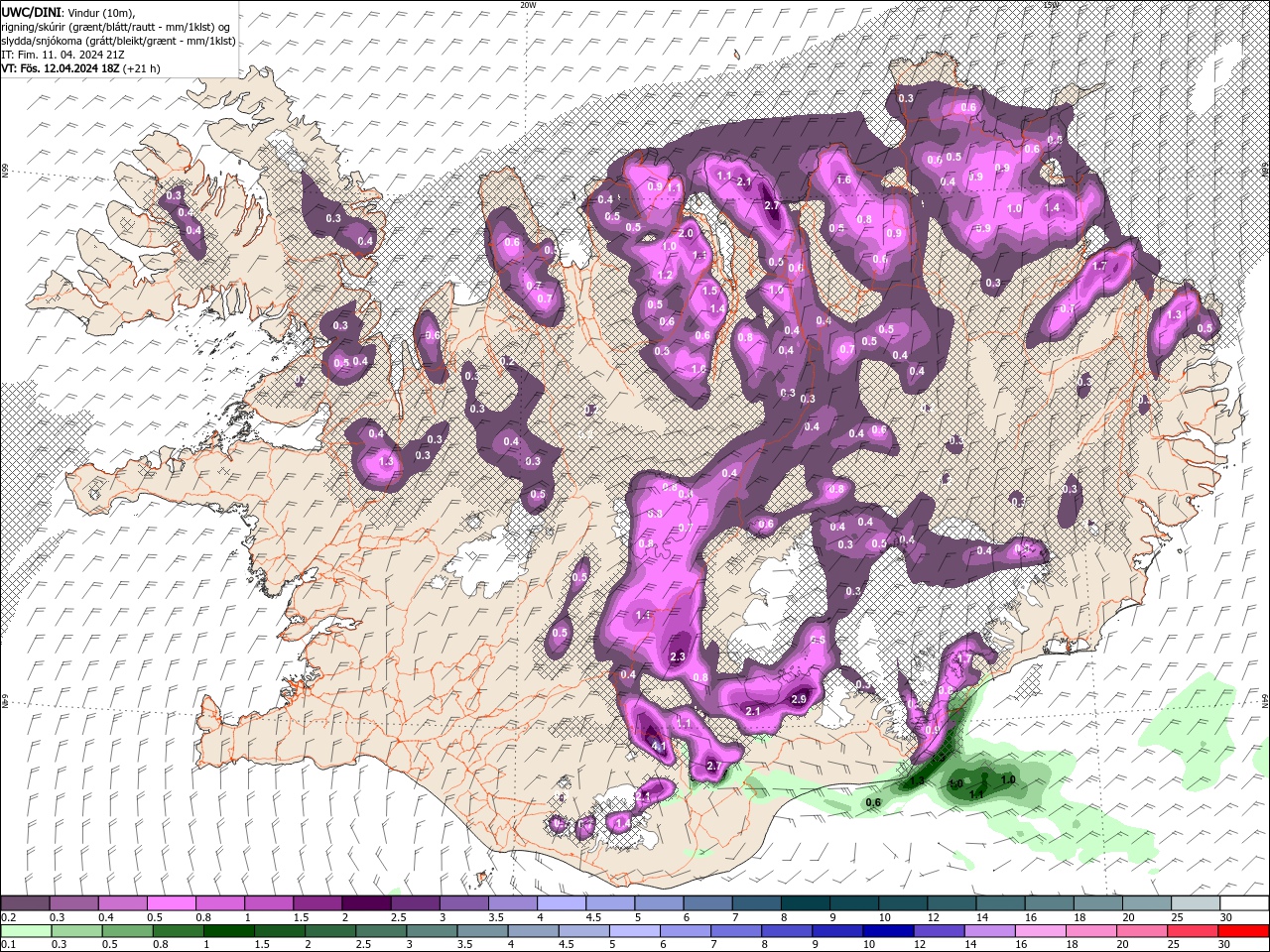This screenshot has height=952, width=1270.
Task: Click the 4.1 snowfall value on map
Action: click(x=658, y=745)
